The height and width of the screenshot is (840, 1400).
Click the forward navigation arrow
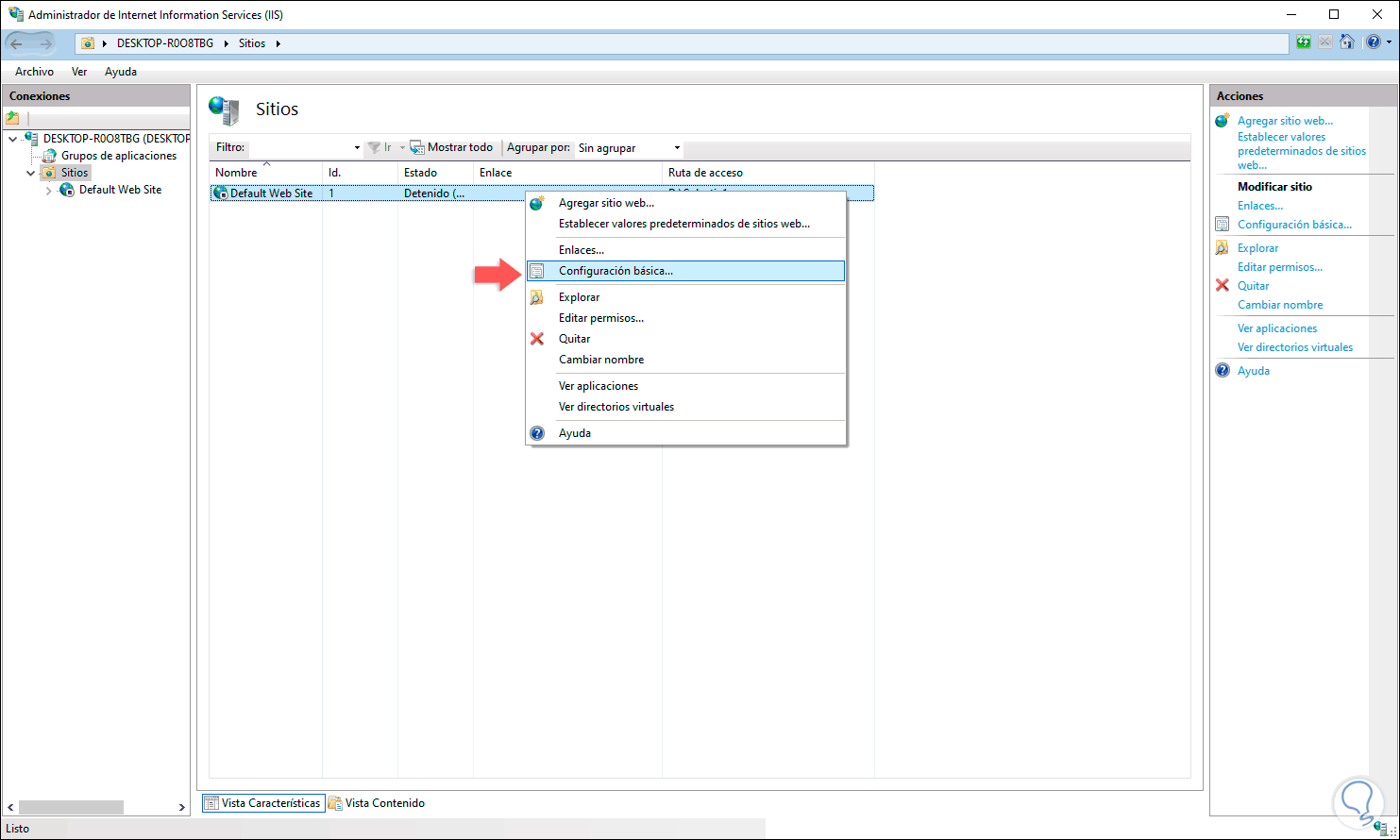click(x=44, y=43)
